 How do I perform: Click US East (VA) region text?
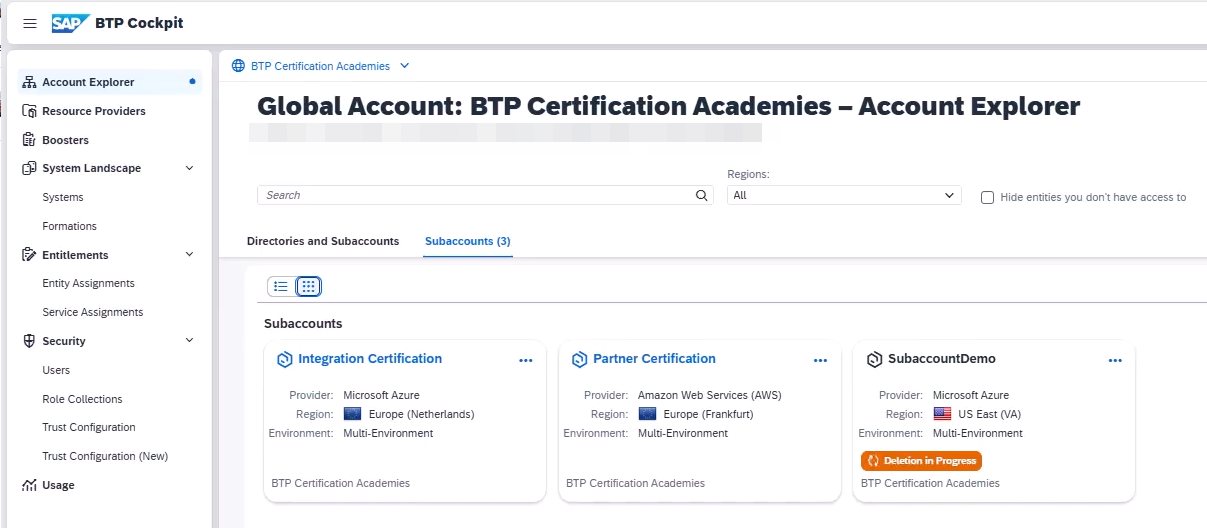[x=990, y=414]
